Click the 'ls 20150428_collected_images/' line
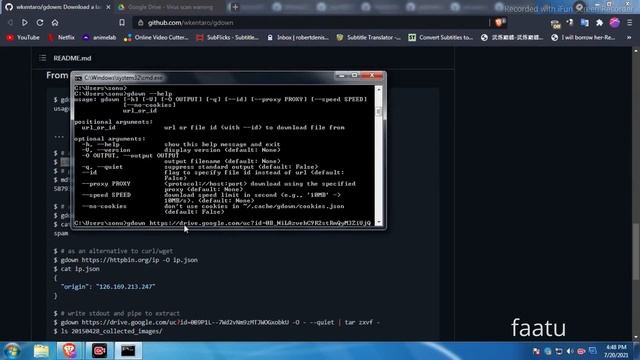Image resolution: width=640 pixels, height=360 pixels. (108, 331)
